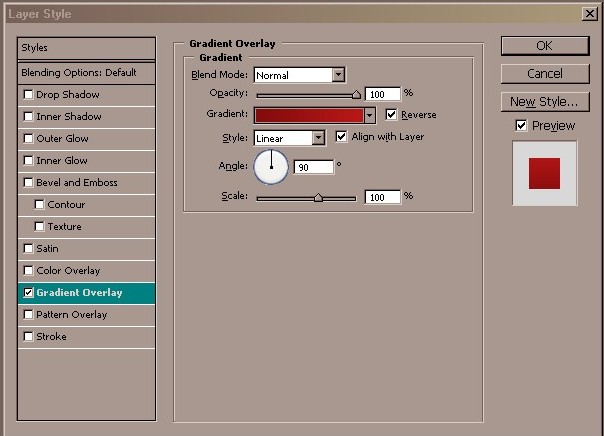
Task: Click the red preview thumbnail
Action: [544, 172]
